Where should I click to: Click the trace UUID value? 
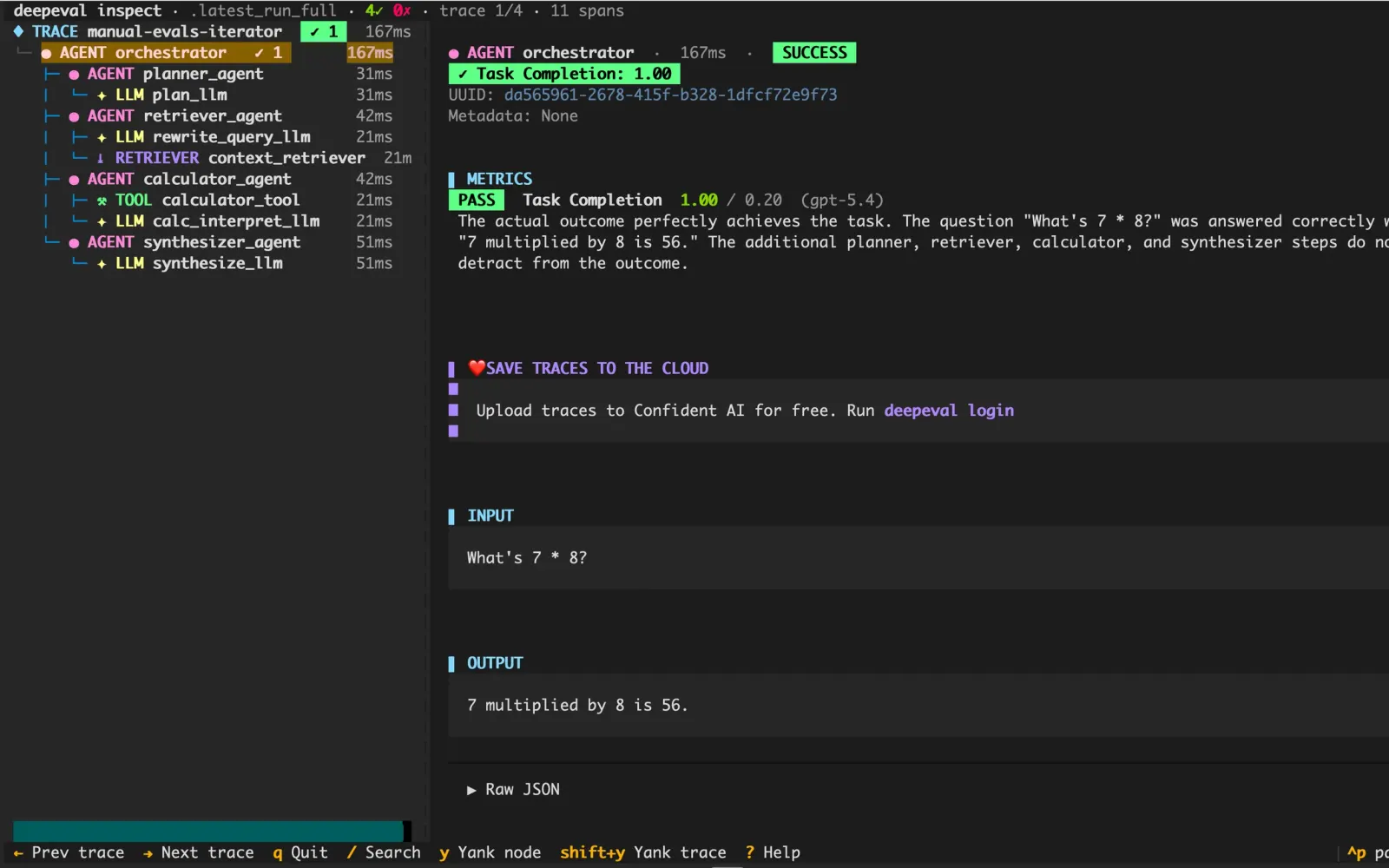[670, 95]
